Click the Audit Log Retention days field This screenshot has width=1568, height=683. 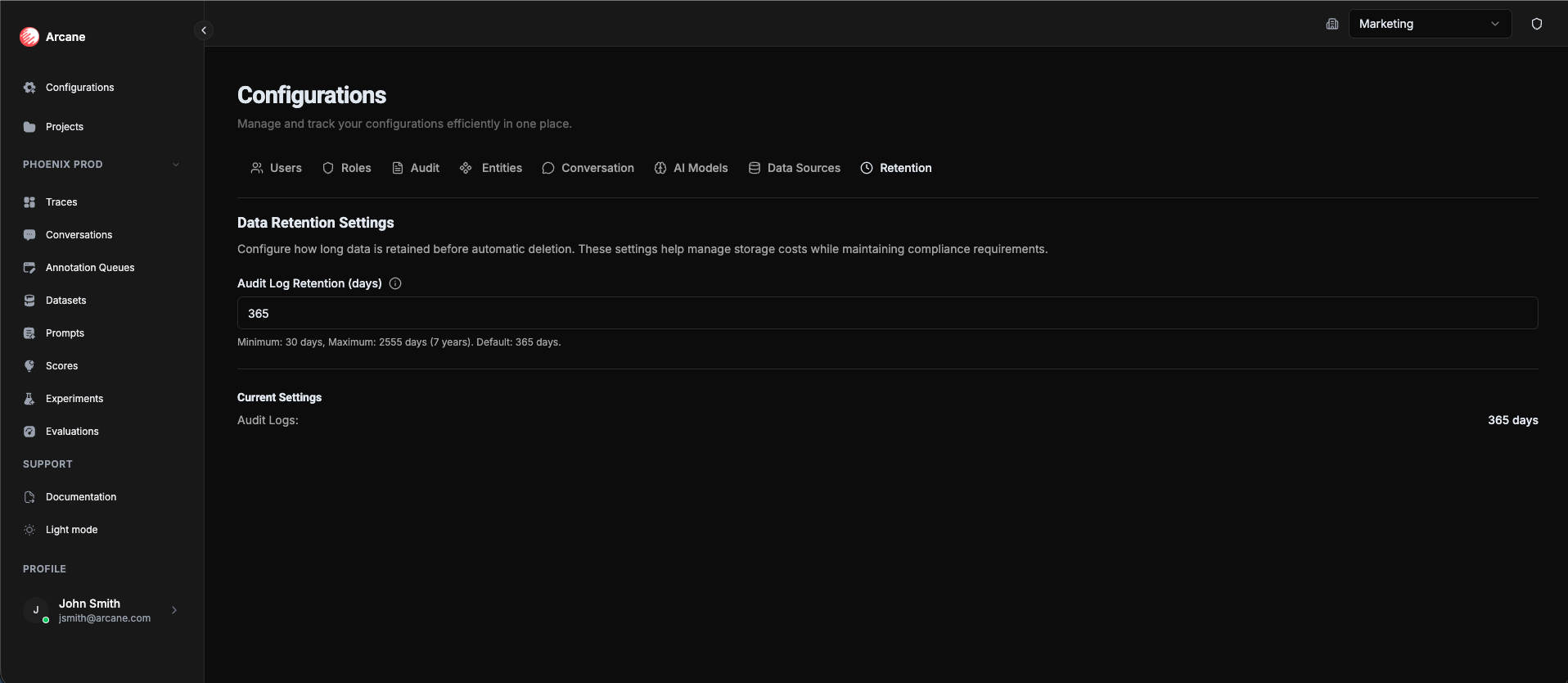tap(887, 314)
